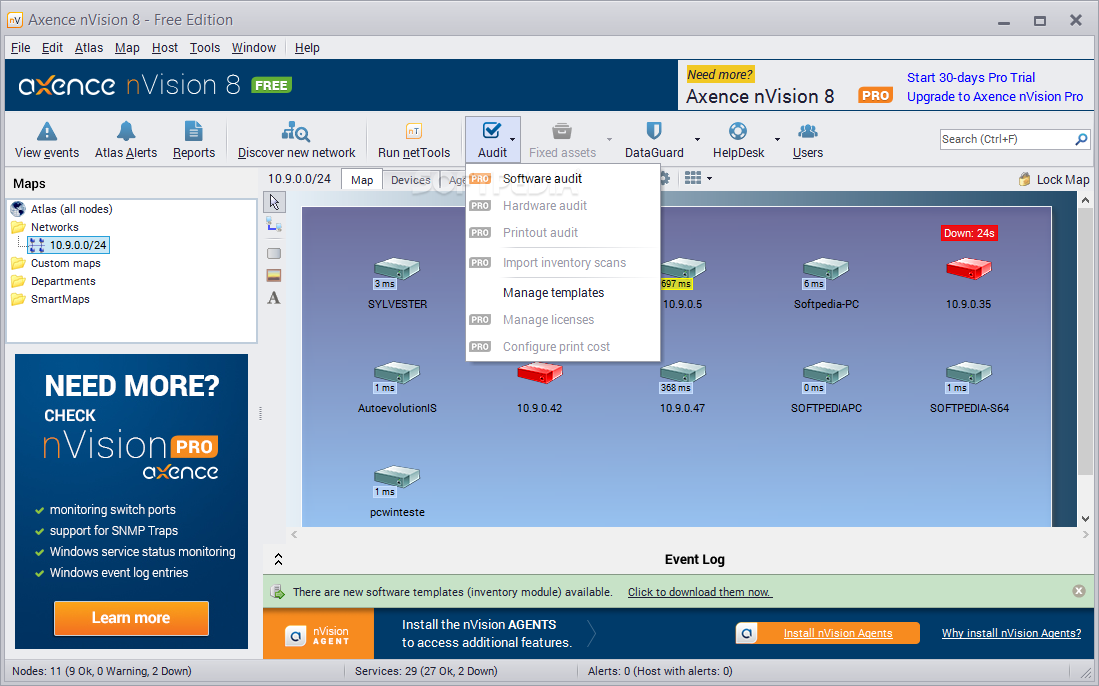Click the Search (Ctrl+F) field
Image resolution: width=1099 pixels, height=686 pixels.
[1006, 139]
